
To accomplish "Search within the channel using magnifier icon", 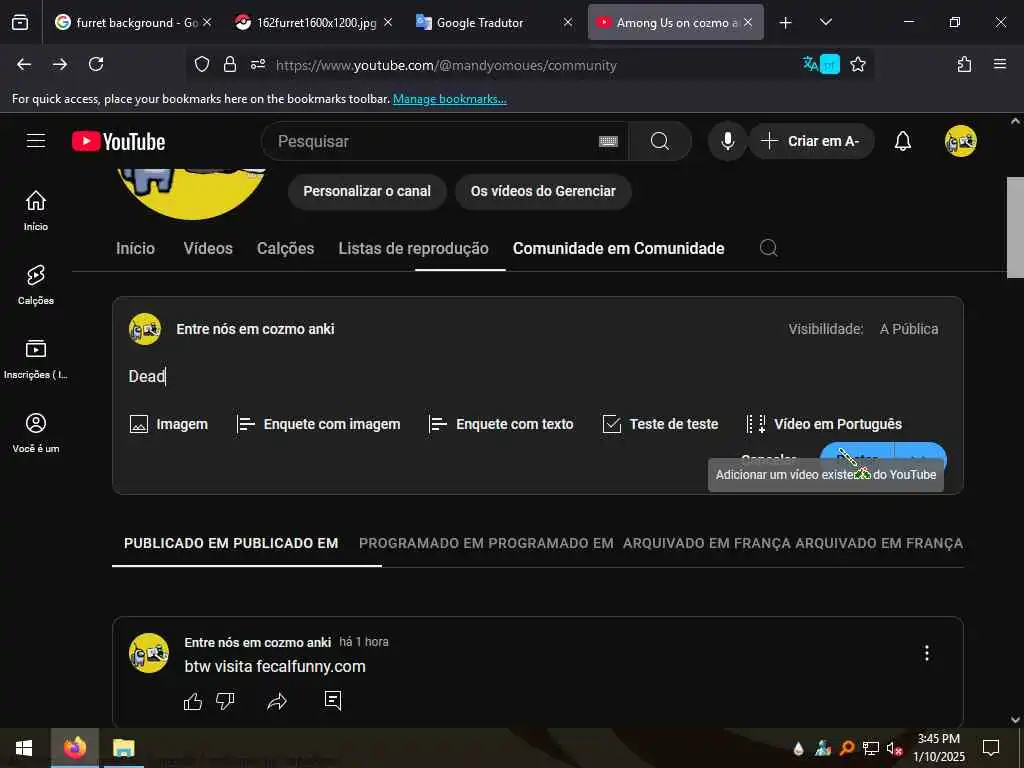I will point(769,248).
